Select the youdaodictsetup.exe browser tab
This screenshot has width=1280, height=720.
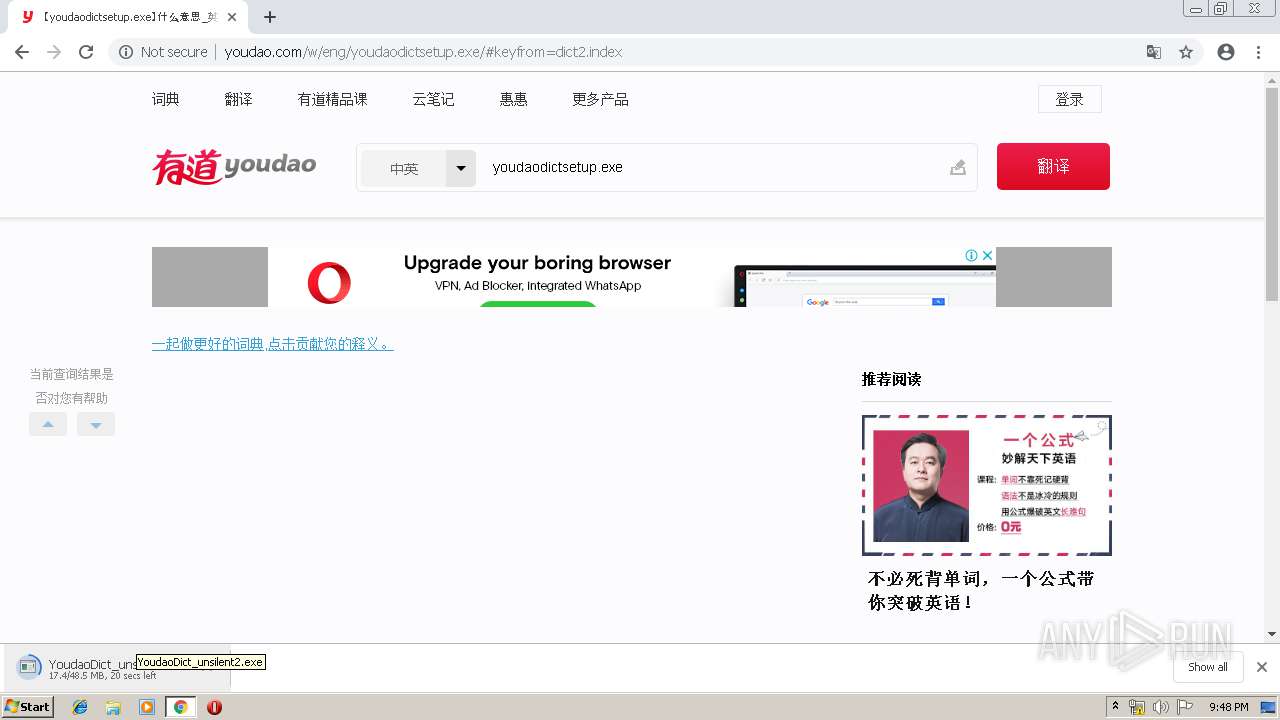point(128,17)
